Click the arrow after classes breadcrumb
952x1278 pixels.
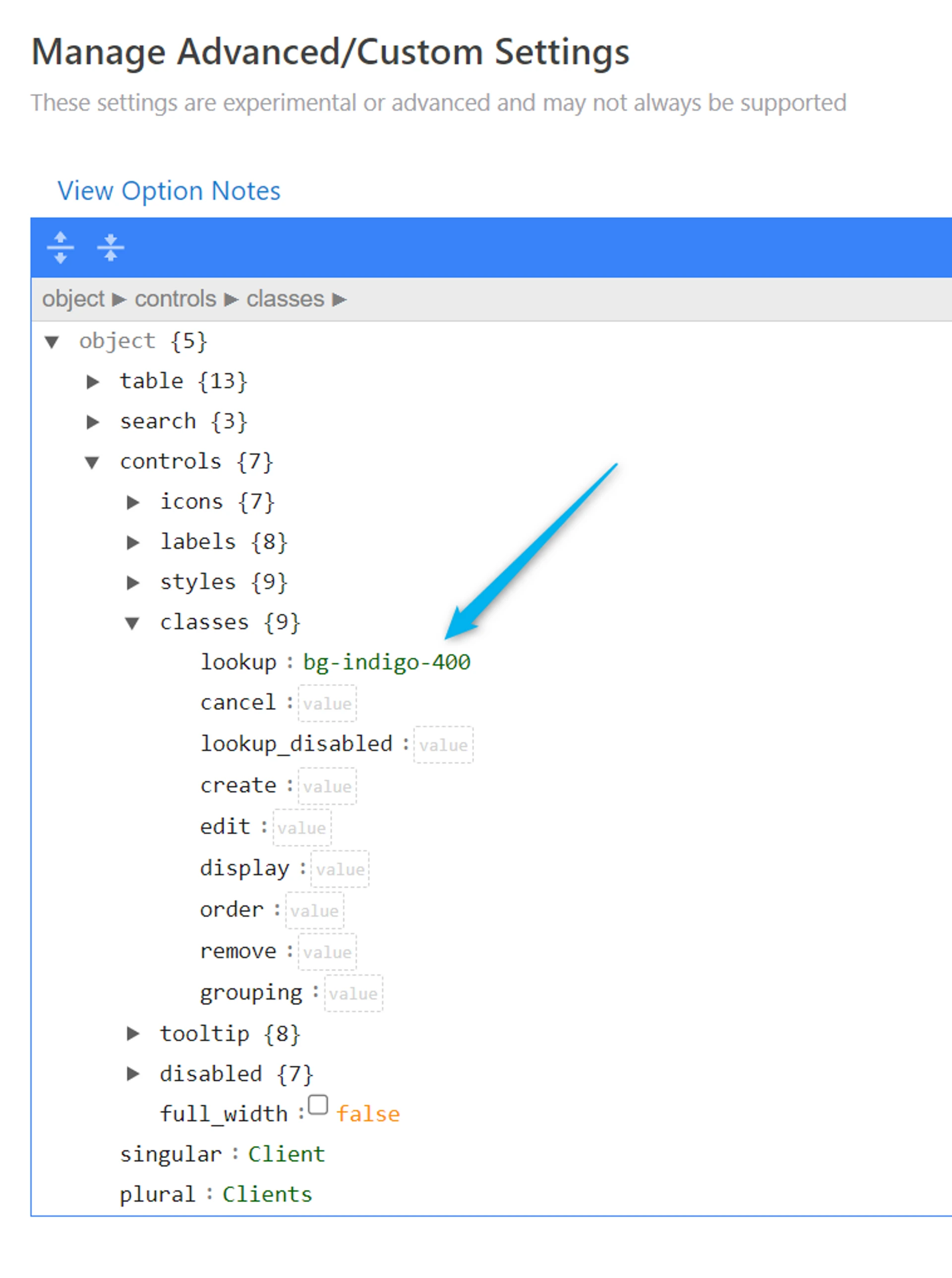coord(340,299)
